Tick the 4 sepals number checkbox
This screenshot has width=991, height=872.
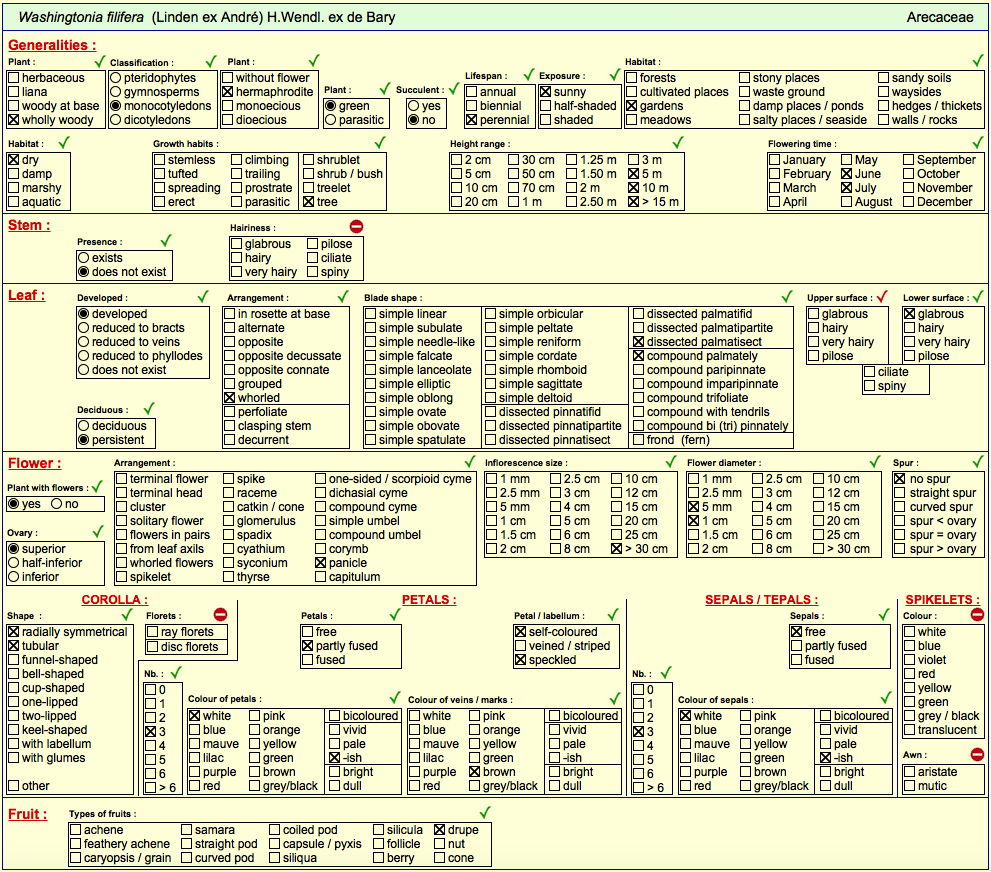(x=639, y=746)
